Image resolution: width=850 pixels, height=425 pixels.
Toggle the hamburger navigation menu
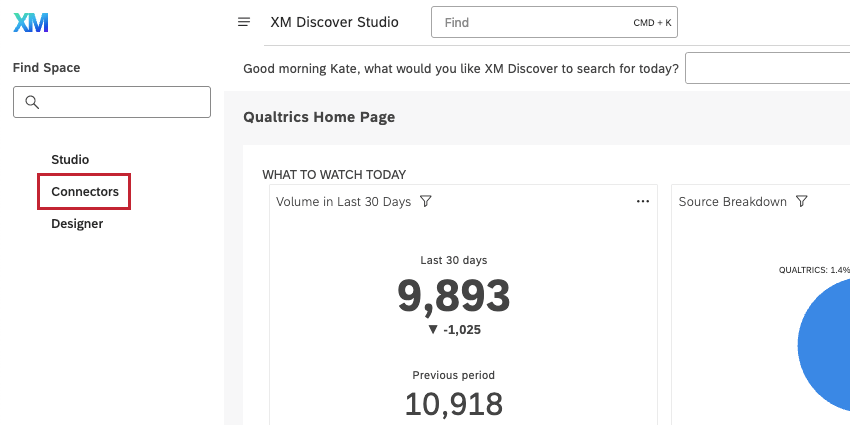point(244,22)
